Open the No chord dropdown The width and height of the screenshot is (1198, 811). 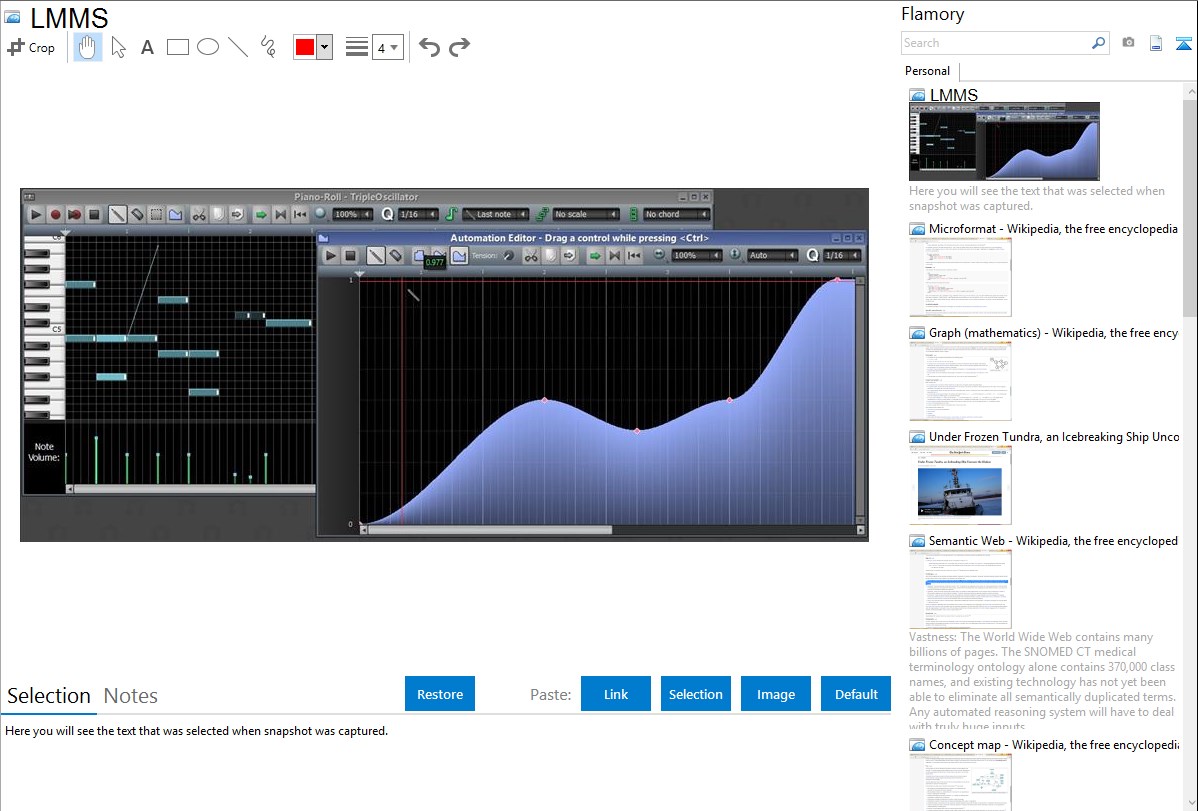tap(676, 215)
